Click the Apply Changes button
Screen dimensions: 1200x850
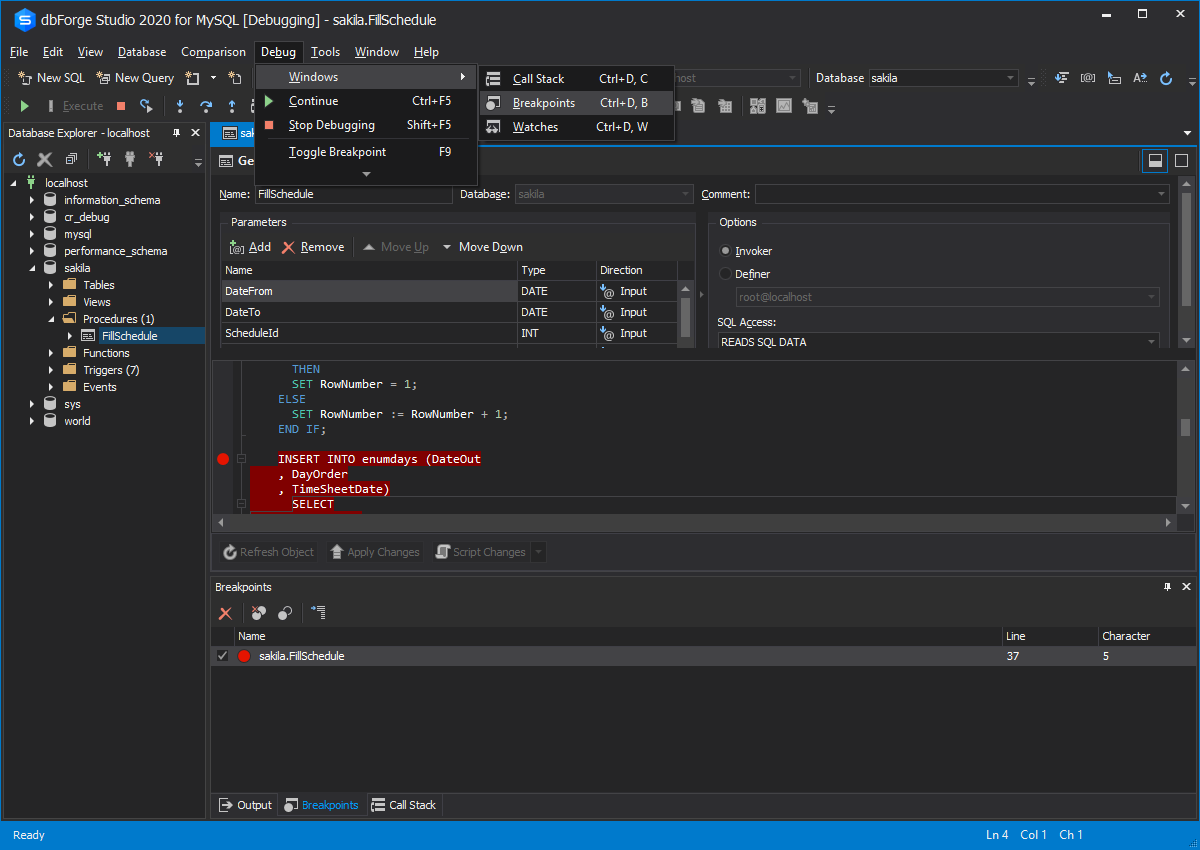pyautogui.click(x=376, y=552)
